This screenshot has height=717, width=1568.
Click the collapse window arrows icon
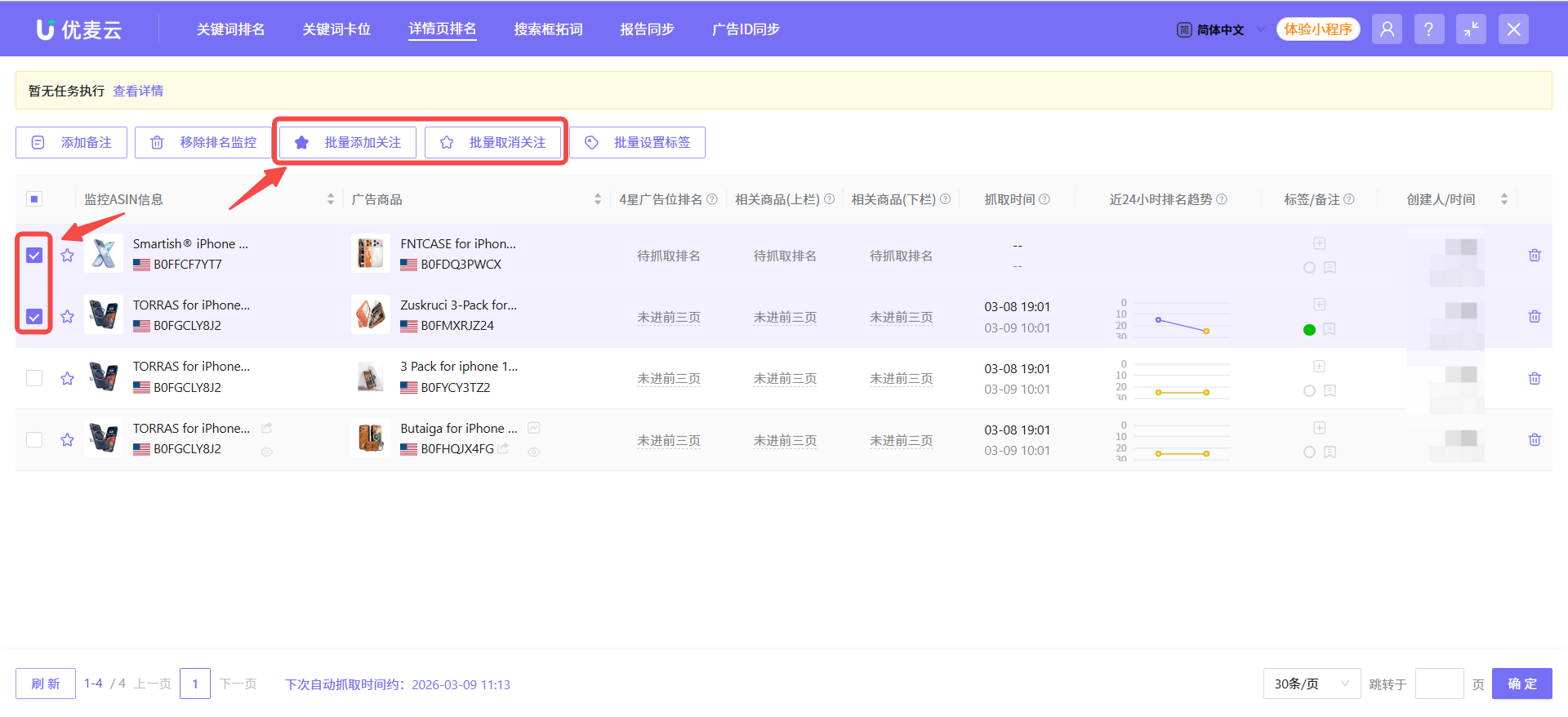(1471, 29)
